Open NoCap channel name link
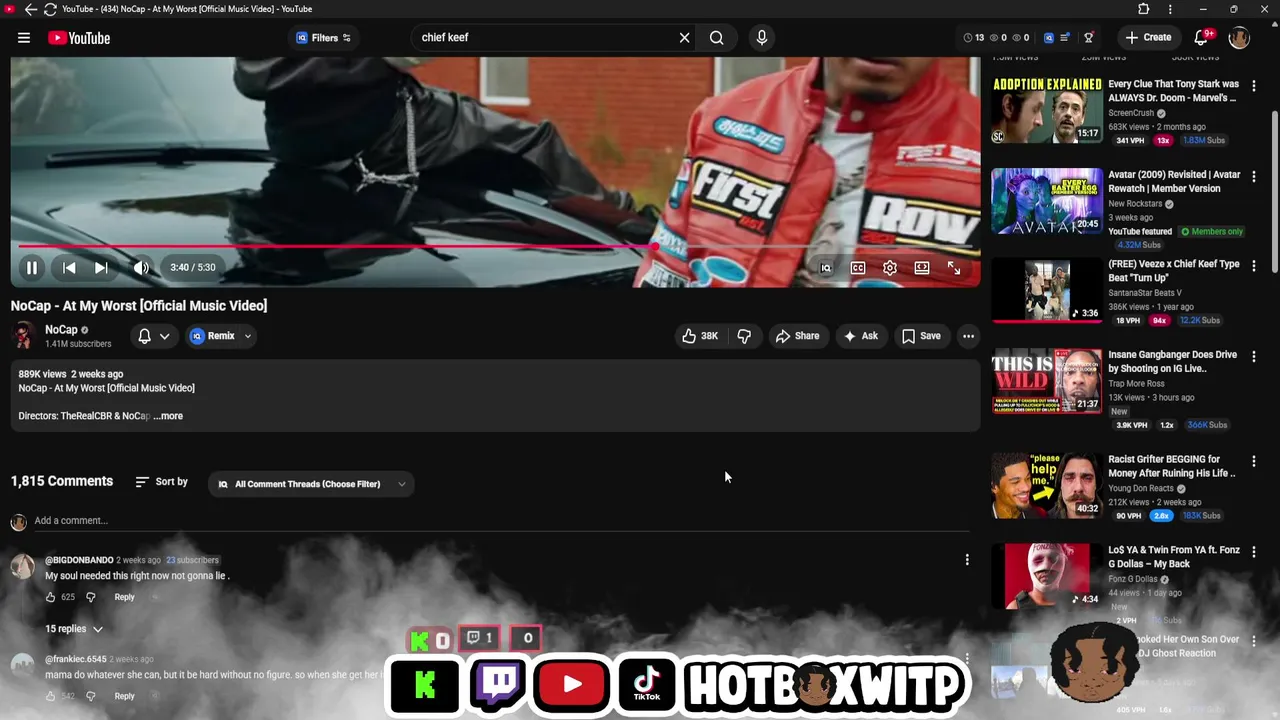The height and width of the screenshot is (720, 1280). coord(61,330)
